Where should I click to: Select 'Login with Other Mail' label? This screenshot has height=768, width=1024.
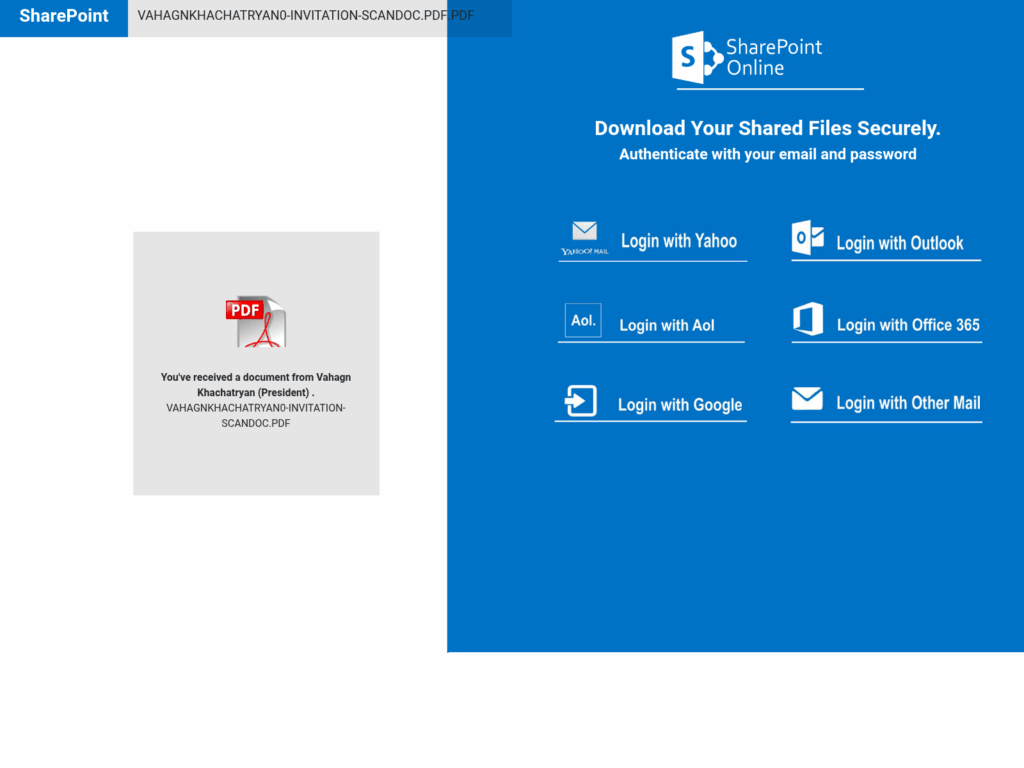pos(908,403)
